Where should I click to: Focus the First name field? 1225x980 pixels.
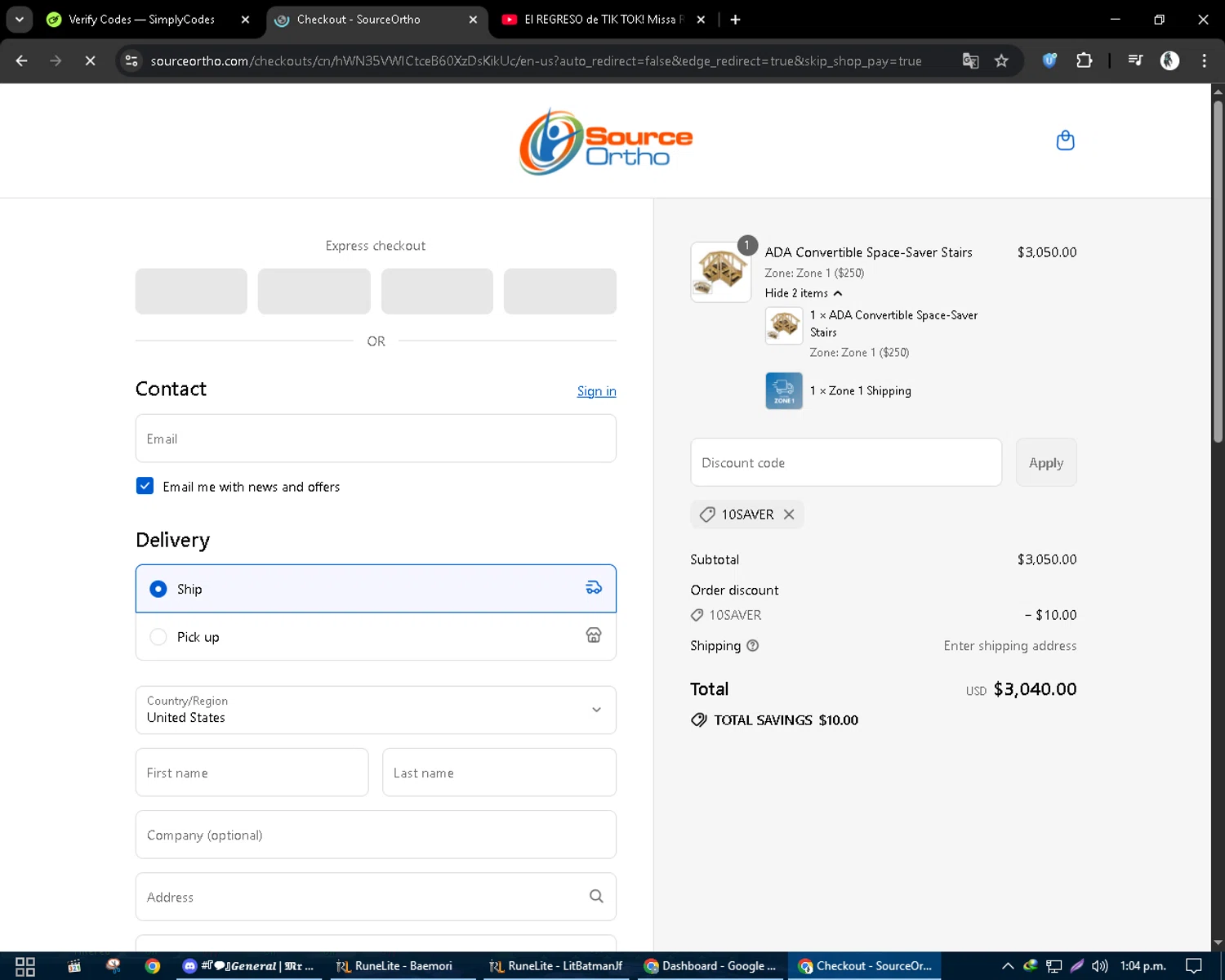[x=252, y=773]
